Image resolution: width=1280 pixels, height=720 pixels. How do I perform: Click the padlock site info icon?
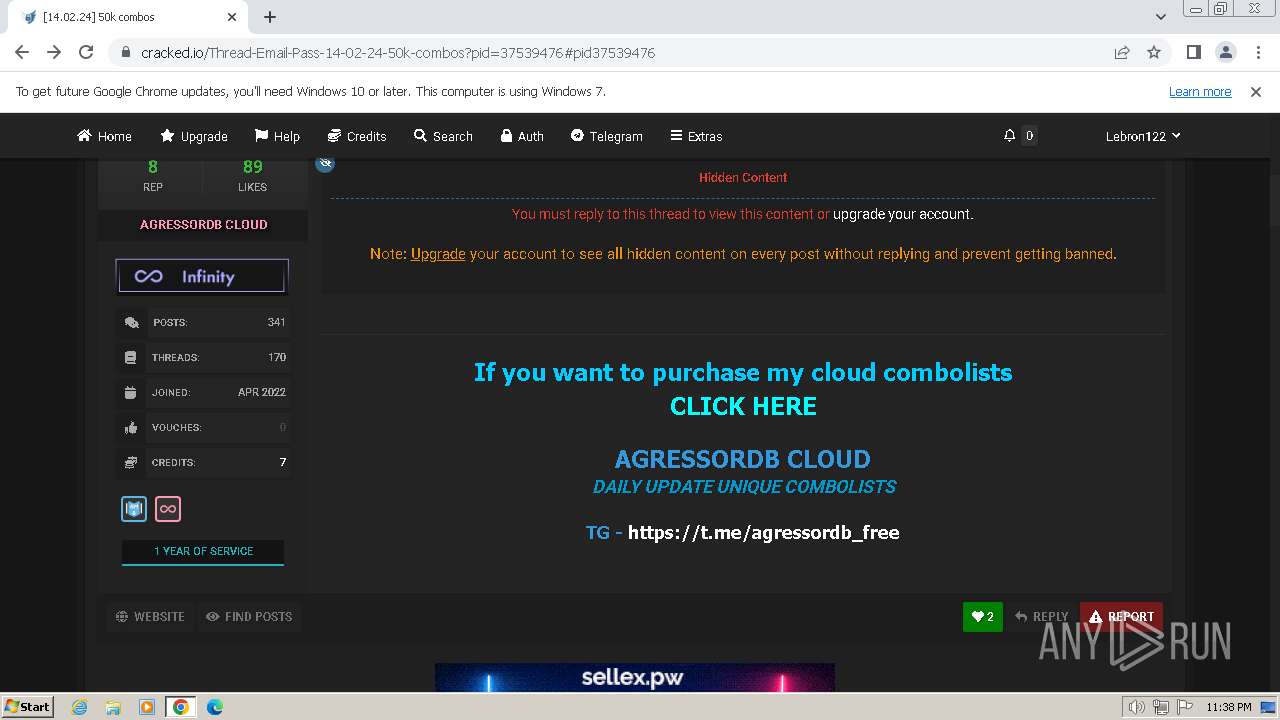click(x=125, y=52)
